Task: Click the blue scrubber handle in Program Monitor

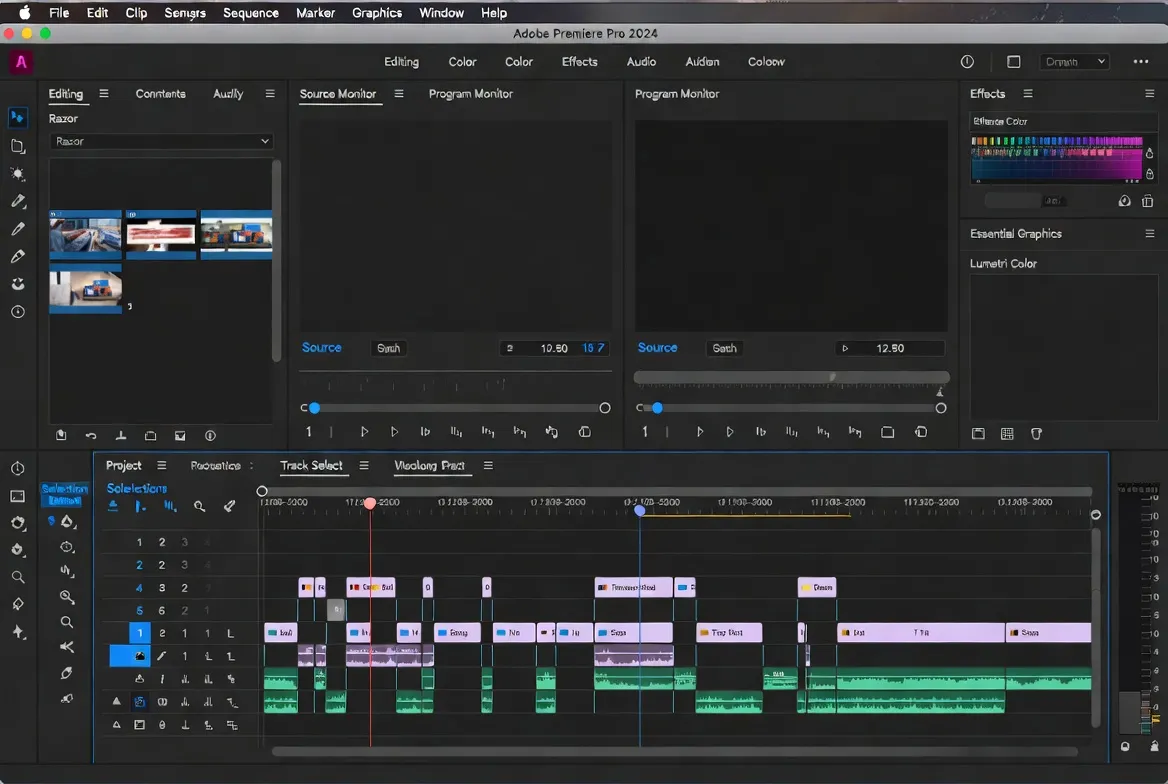Action: (657, 408)
